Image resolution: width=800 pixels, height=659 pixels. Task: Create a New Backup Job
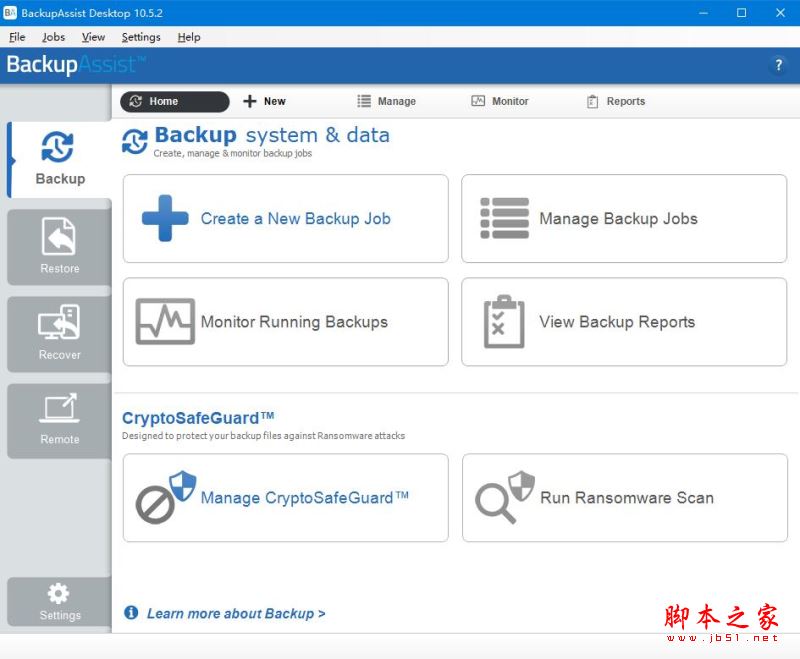tap(285, 218)
